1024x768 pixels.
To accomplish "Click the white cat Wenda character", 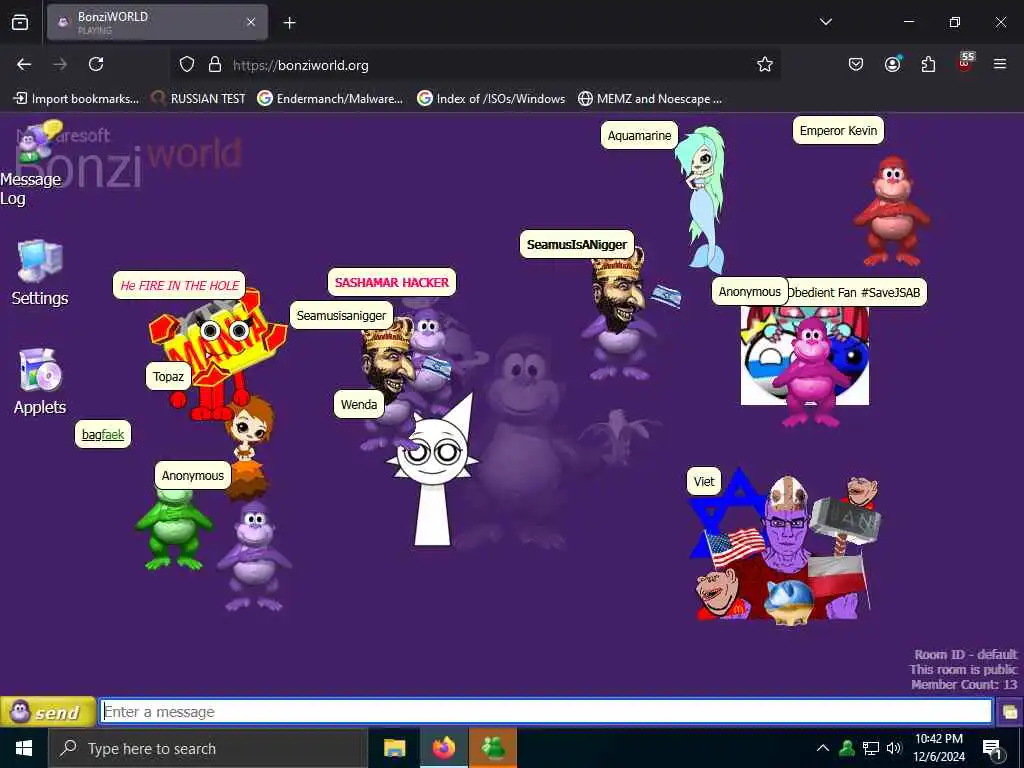I will pos(432,472).
